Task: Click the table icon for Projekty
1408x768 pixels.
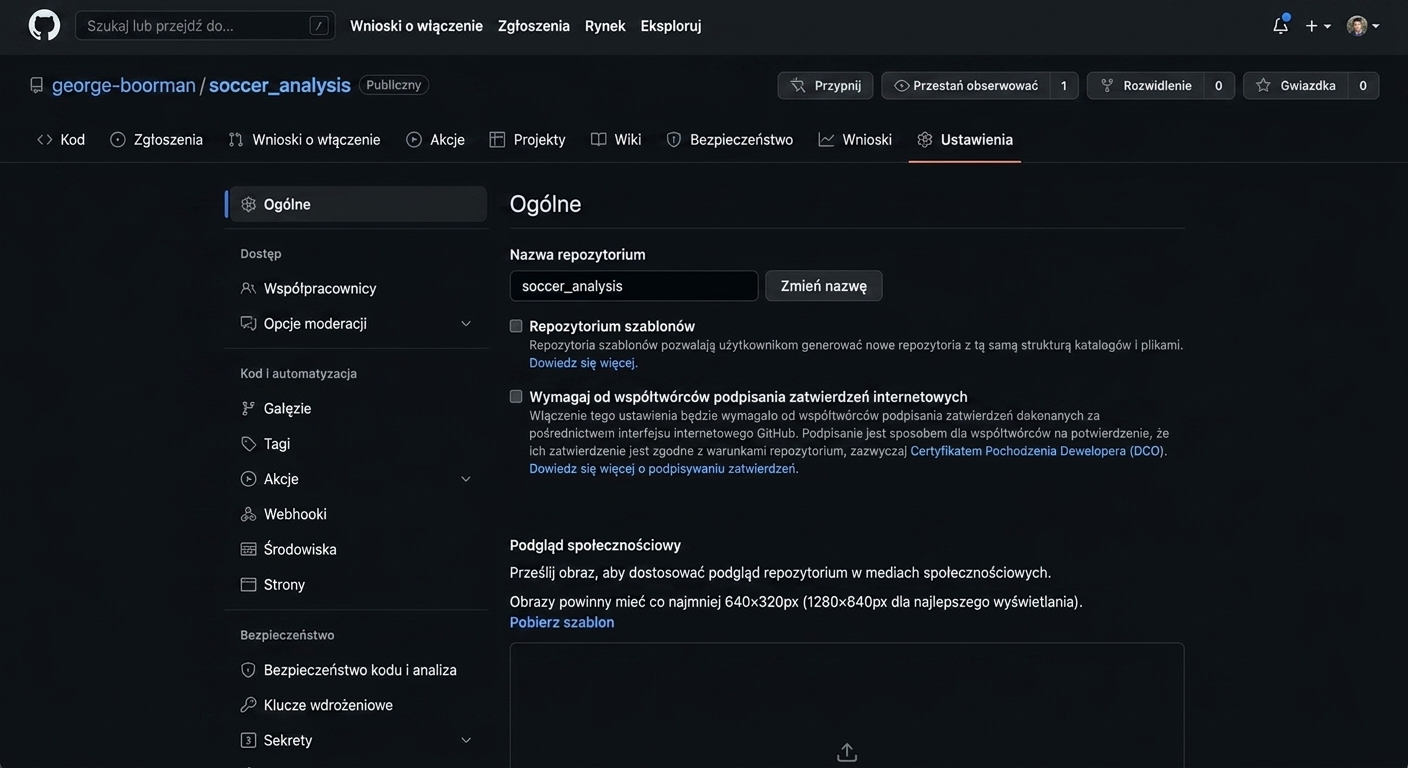Action: pos(497,140)
